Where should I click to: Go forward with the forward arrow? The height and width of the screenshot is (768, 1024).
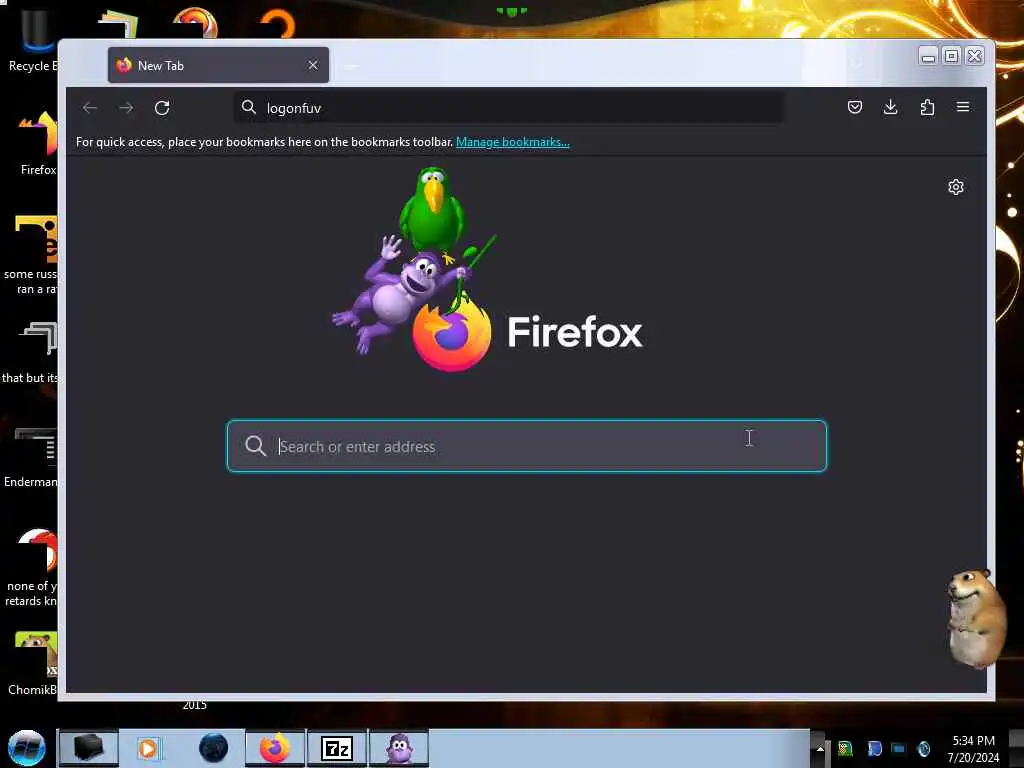coord(126,108)
